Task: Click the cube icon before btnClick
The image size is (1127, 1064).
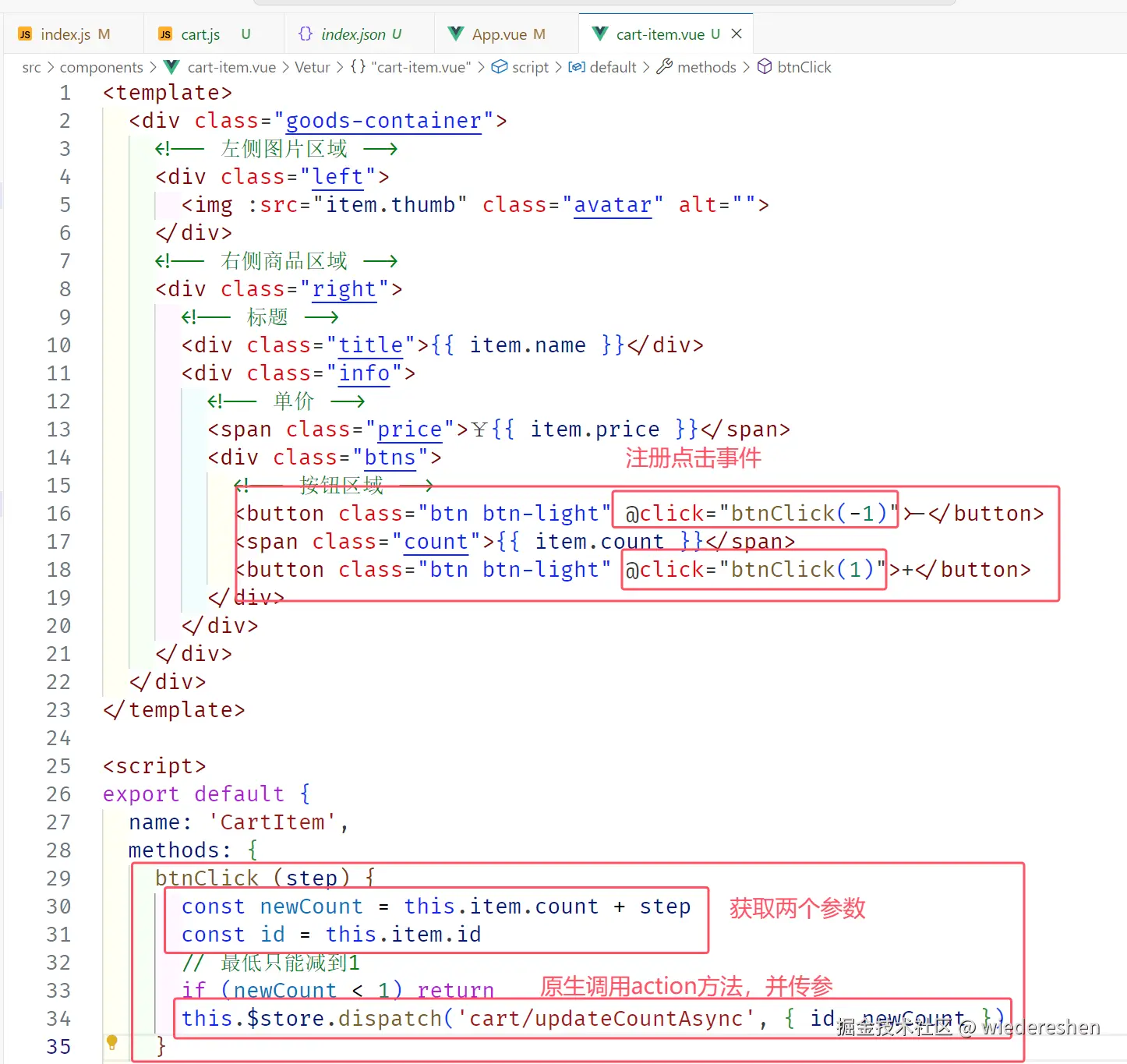Action: pyautogui.click(x=765, y=67)
